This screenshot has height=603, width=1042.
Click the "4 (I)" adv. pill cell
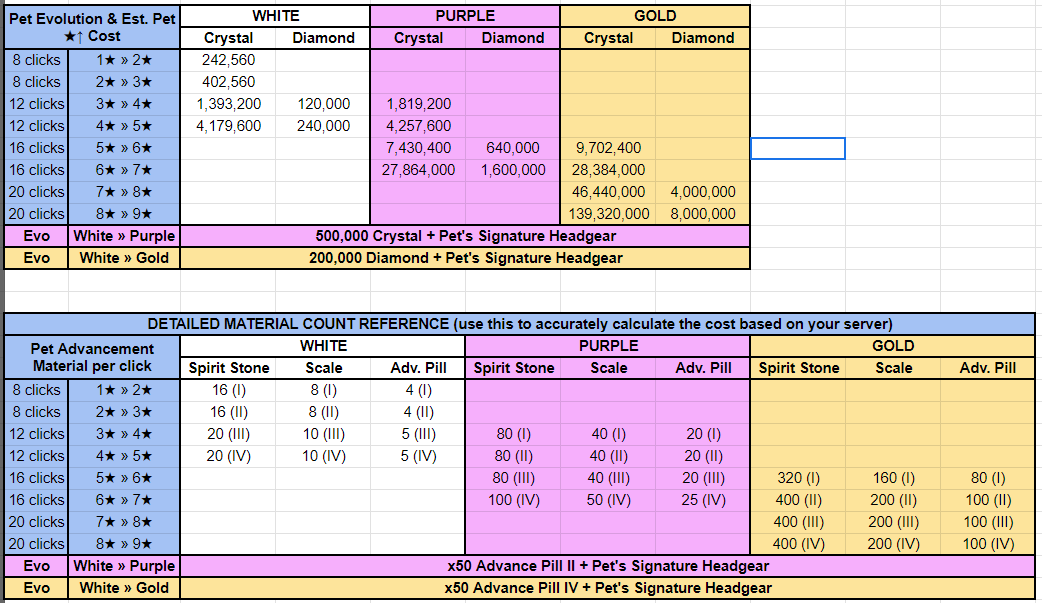coord(418,390)
